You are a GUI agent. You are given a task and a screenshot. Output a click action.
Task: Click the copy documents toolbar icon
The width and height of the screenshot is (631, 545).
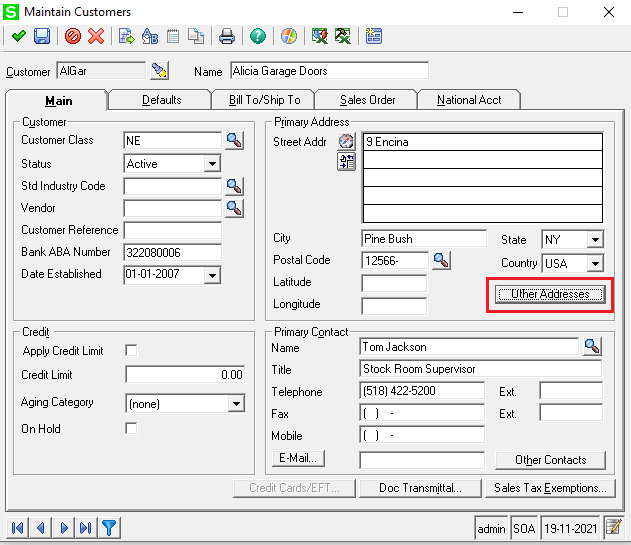pos(196,36)
